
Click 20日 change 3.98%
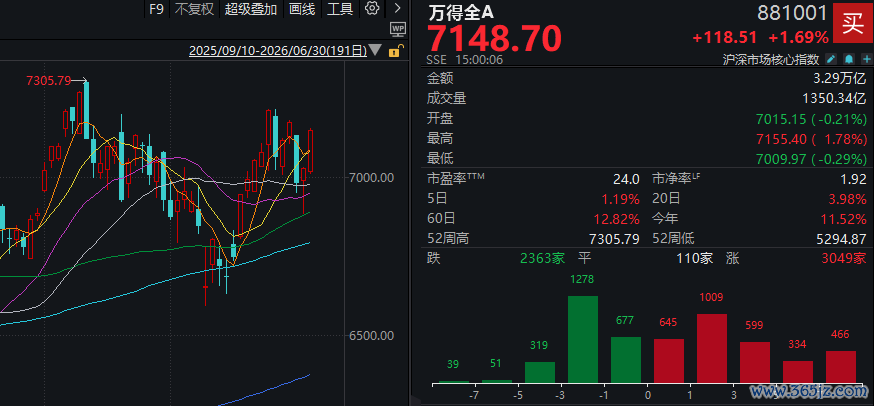[848, 199]
